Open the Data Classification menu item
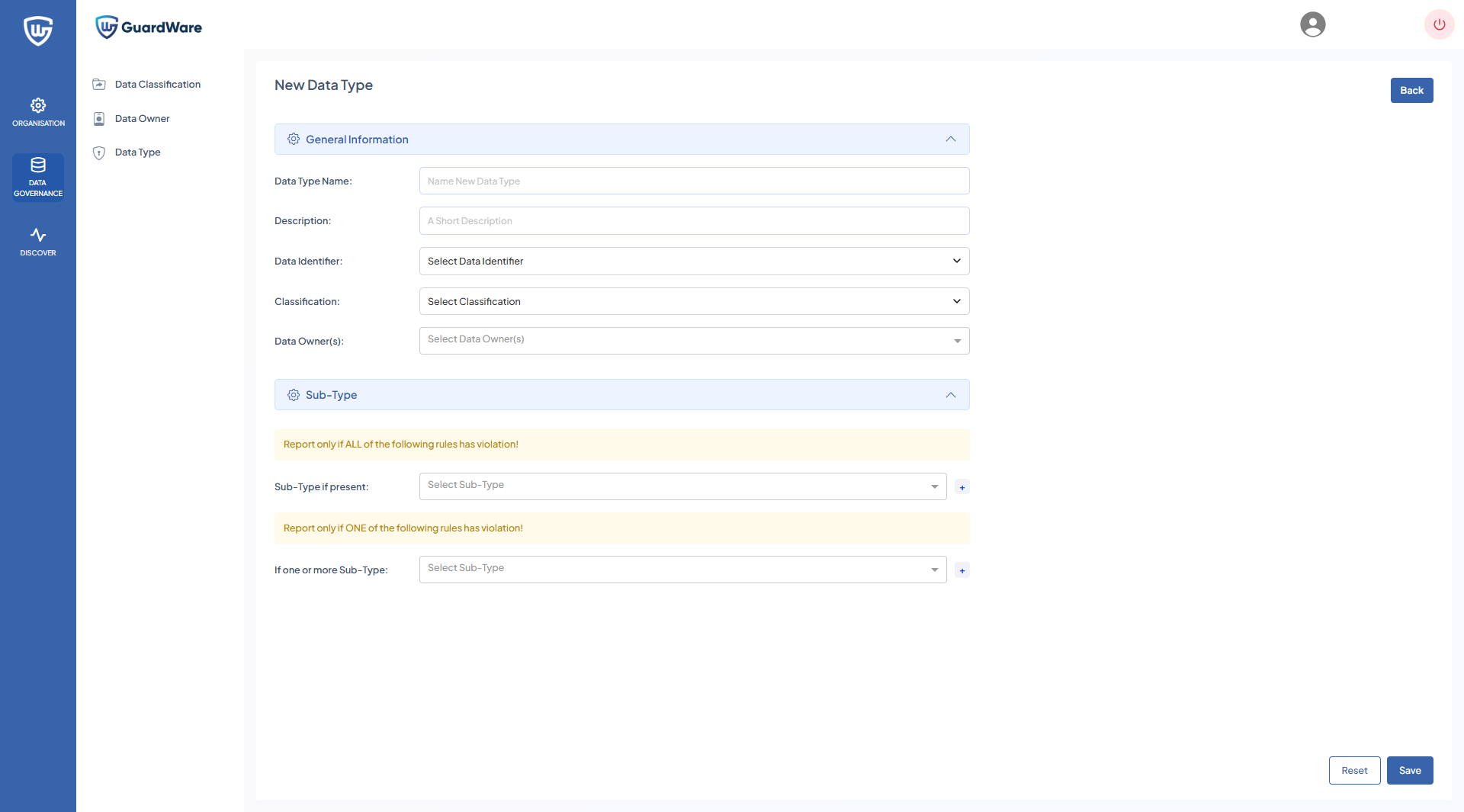1464x812 pixels. (157, 85)
